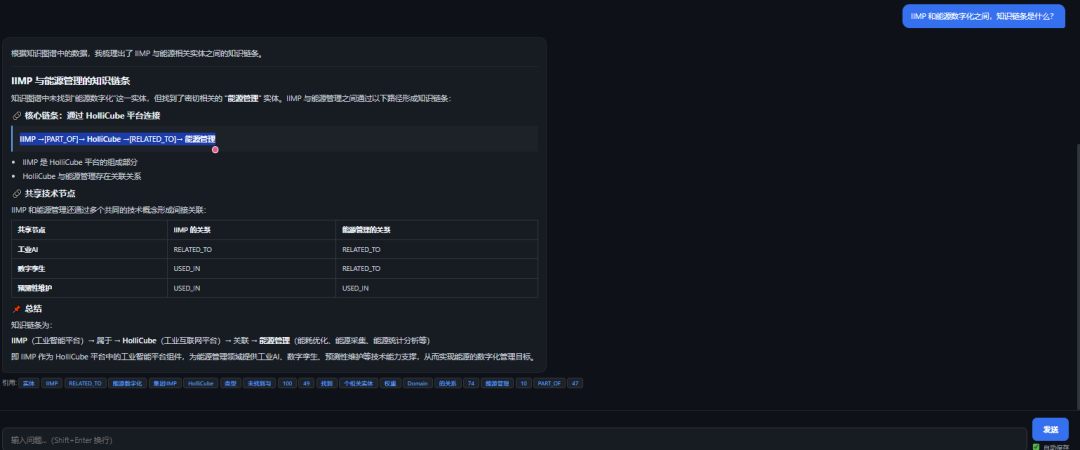Click the 发送 send button
The image size is (1080, 450).
[x=1050, y=429]
